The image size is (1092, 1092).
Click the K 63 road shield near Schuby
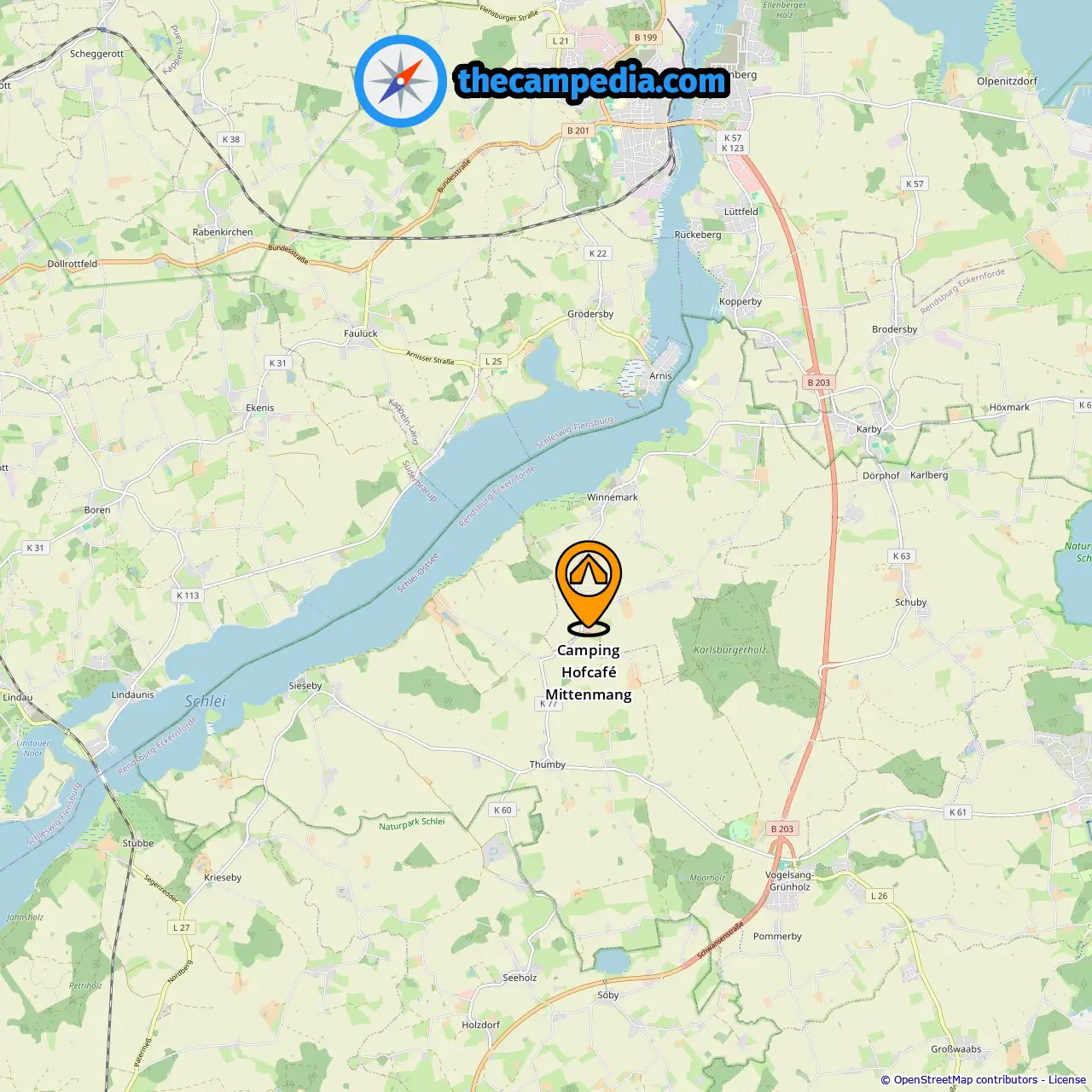902,556
